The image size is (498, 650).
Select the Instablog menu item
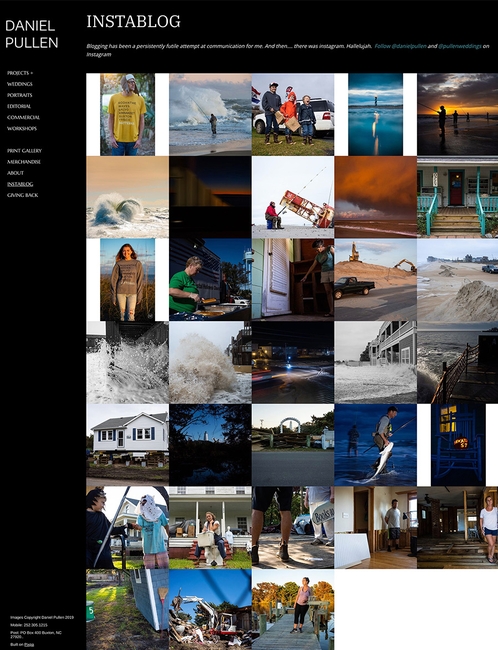(20, 184)
